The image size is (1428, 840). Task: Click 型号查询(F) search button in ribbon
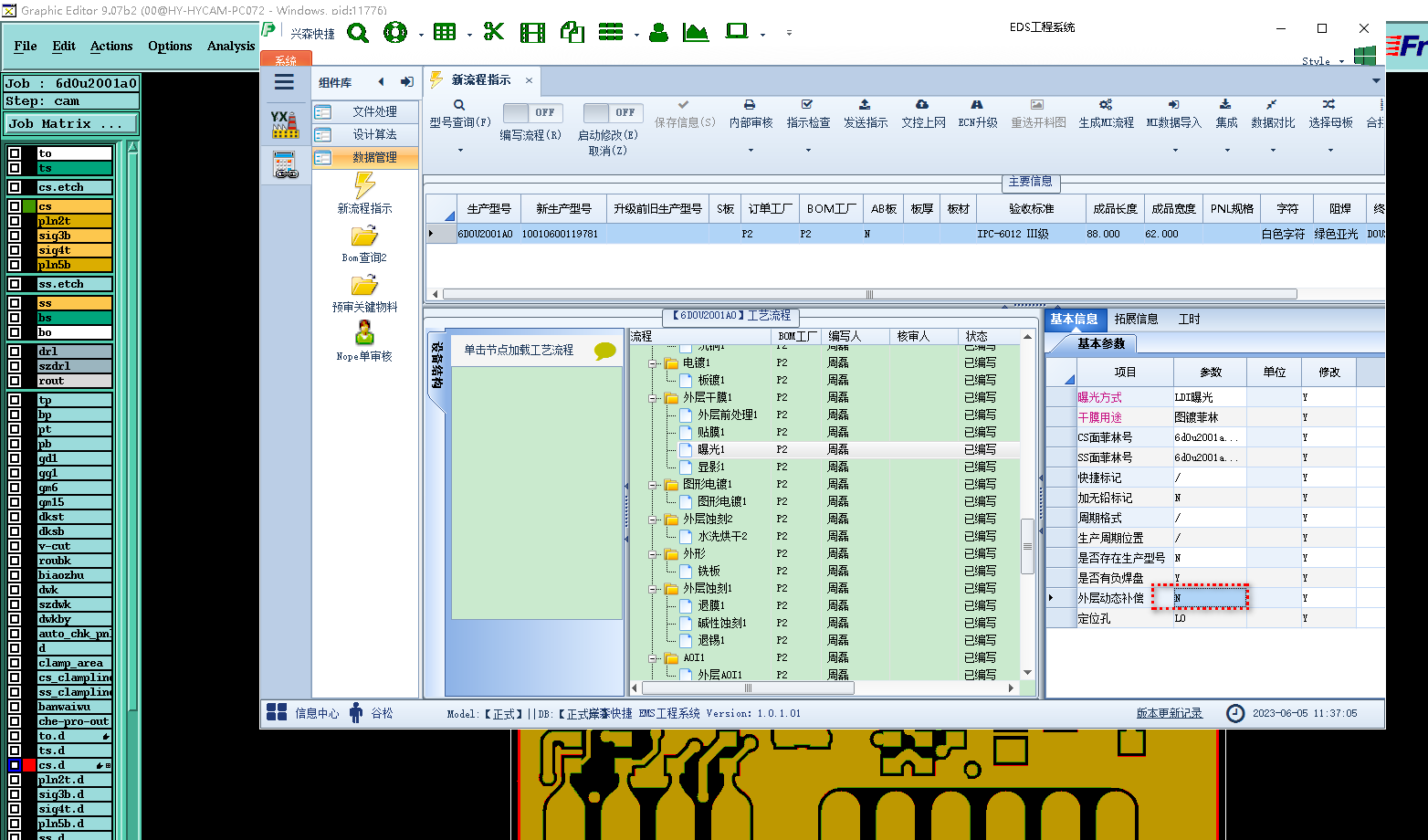coord(459,113)
